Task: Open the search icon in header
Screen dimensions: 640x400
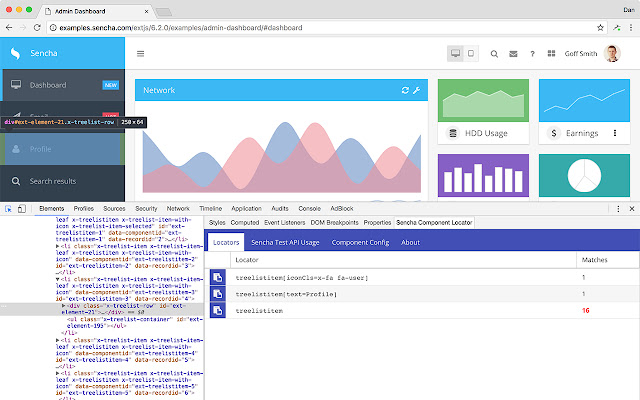Action: [x=494, y=54]
